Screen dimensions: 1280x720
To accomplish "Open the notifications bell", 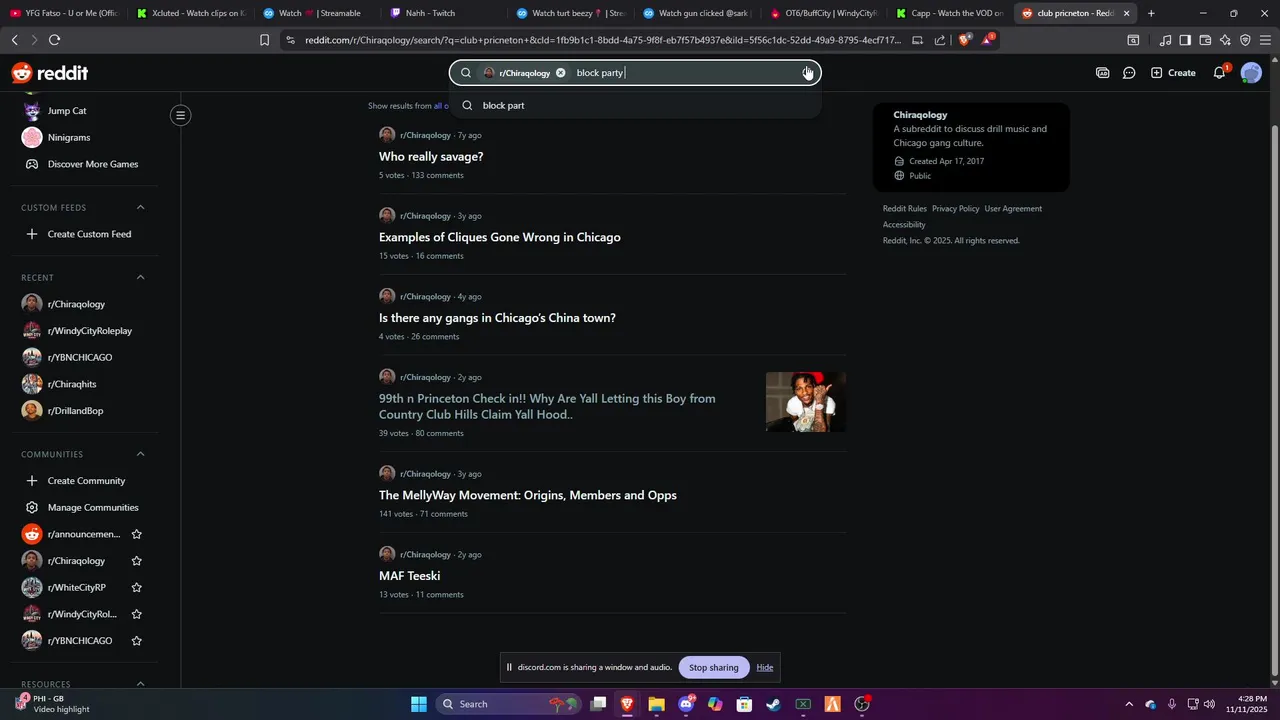I will click(1219, 73).
